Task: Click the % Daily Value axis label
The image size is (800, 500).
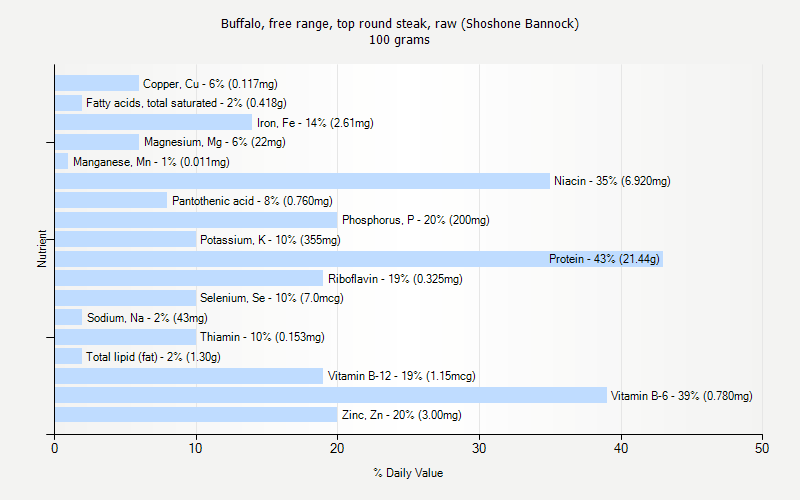Action: tap(408, 473)
